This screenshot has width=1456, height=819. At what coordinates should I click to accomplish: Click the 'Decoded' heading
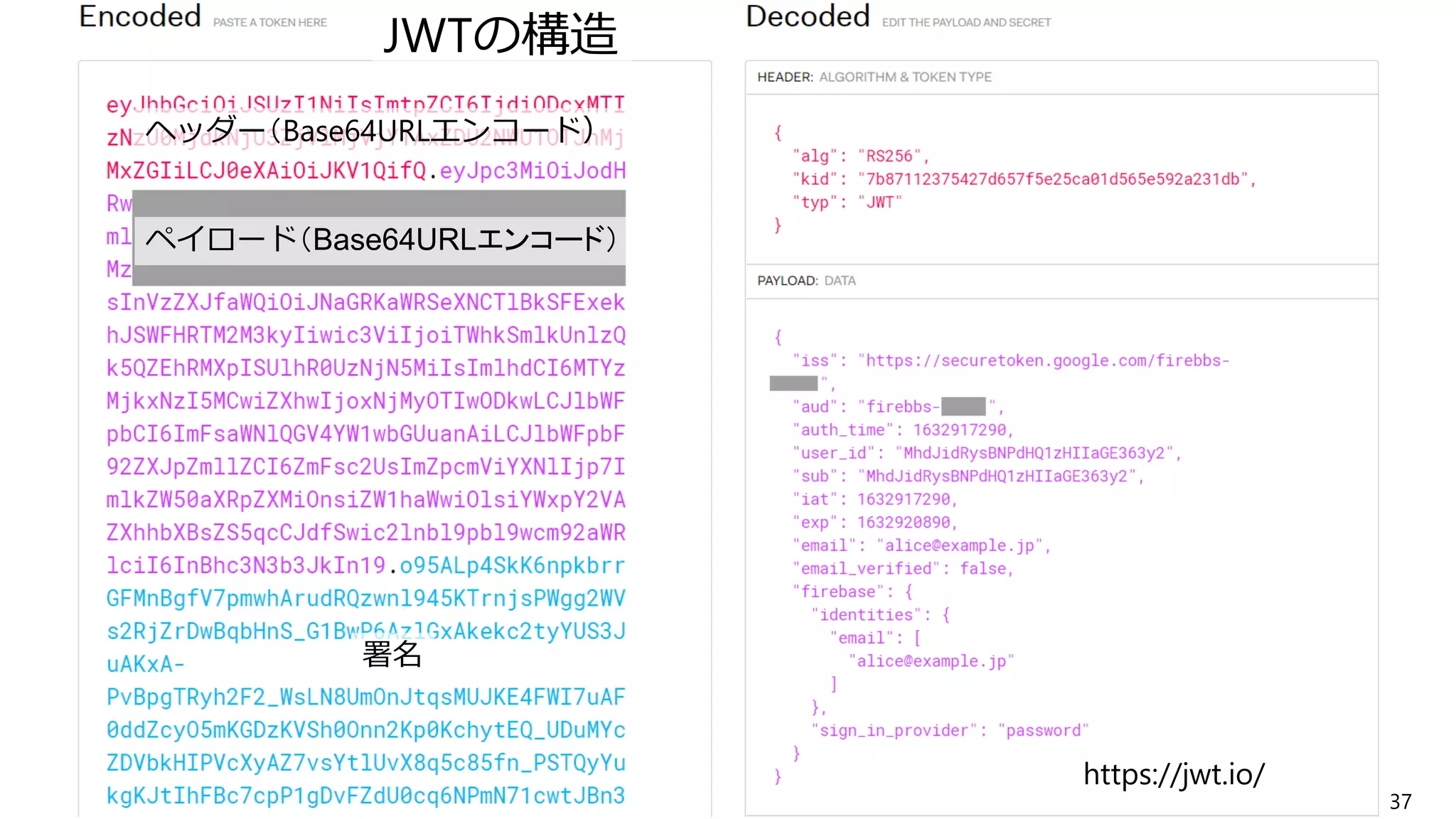point(808,16)
